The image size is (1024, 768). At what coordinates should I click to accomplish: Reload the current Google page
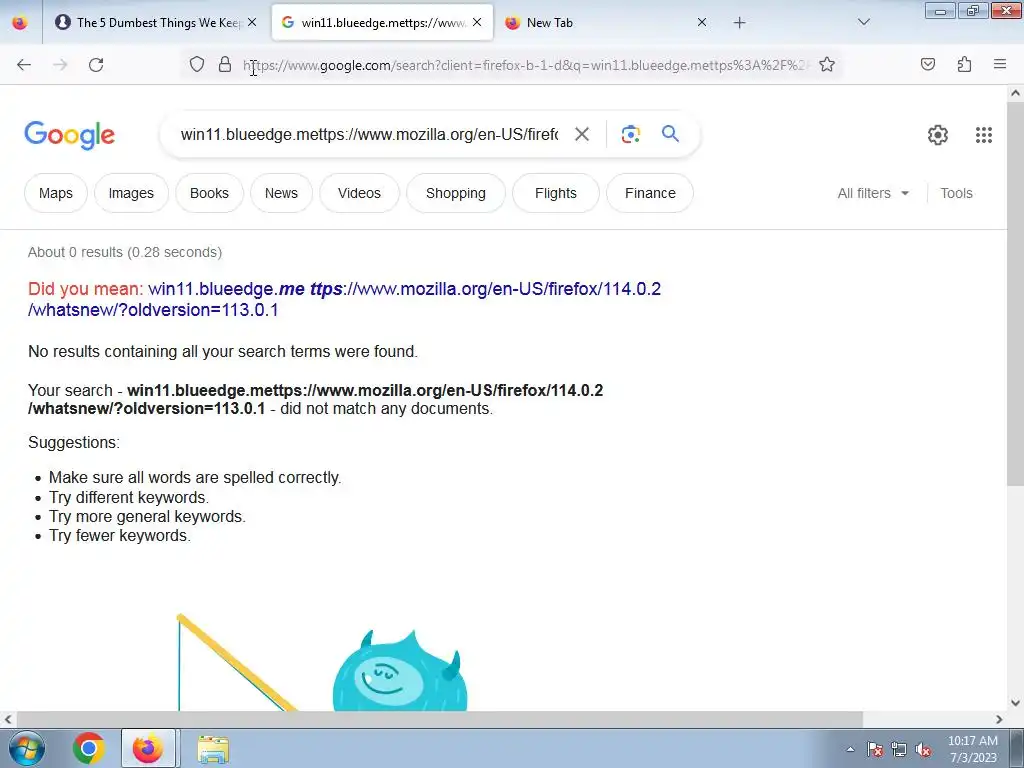pyautogui.click(x=96, y=64)
